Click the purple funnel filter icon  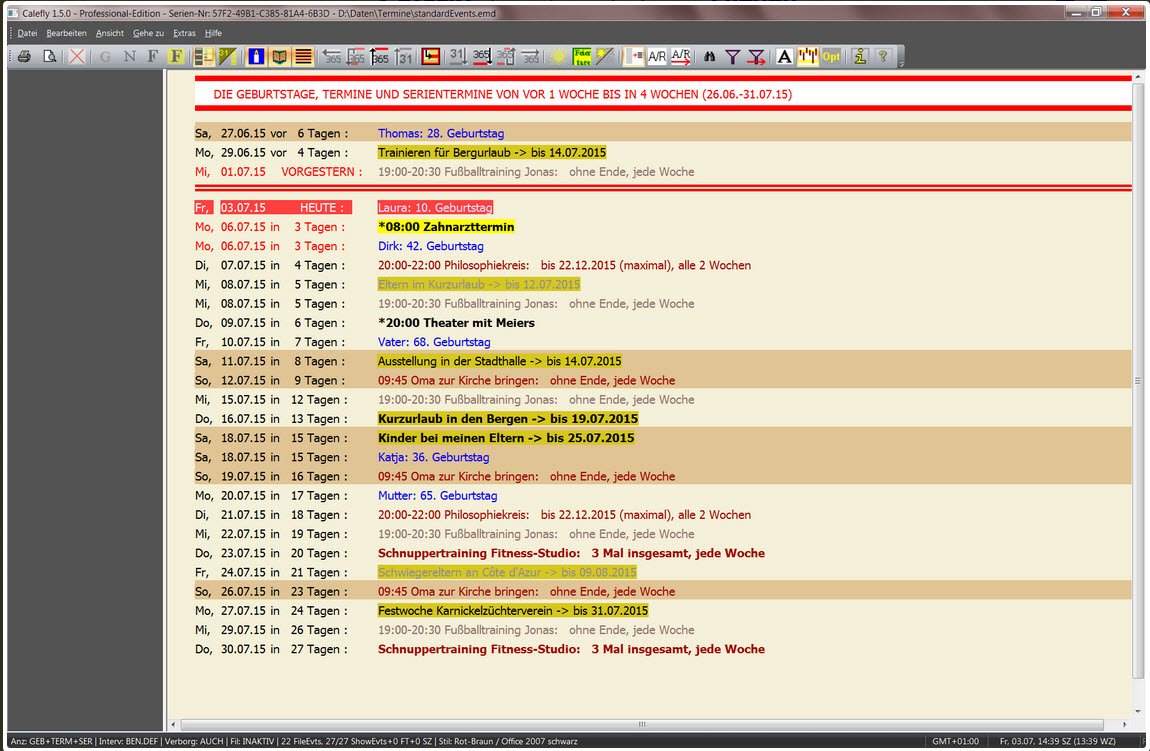733,57
